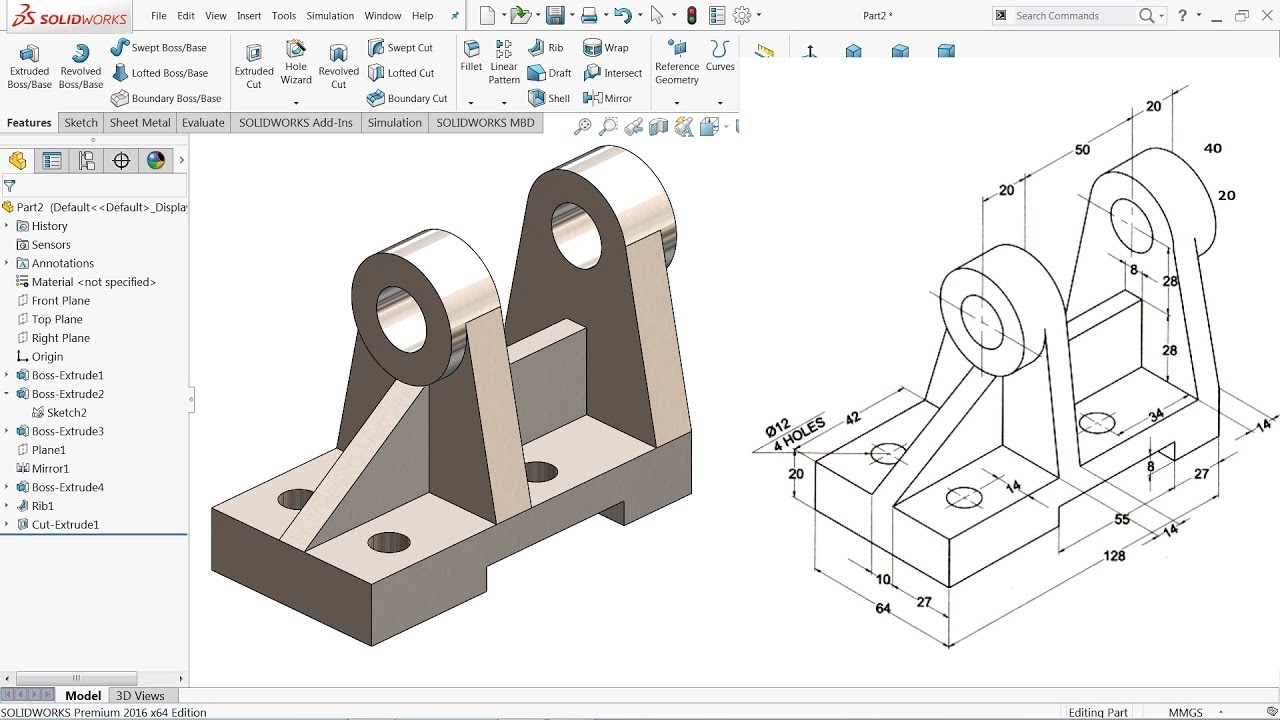1280x720 pixels.
Task: Select the Extruded Boss/Base tool
Action: [x=29, y=66]
